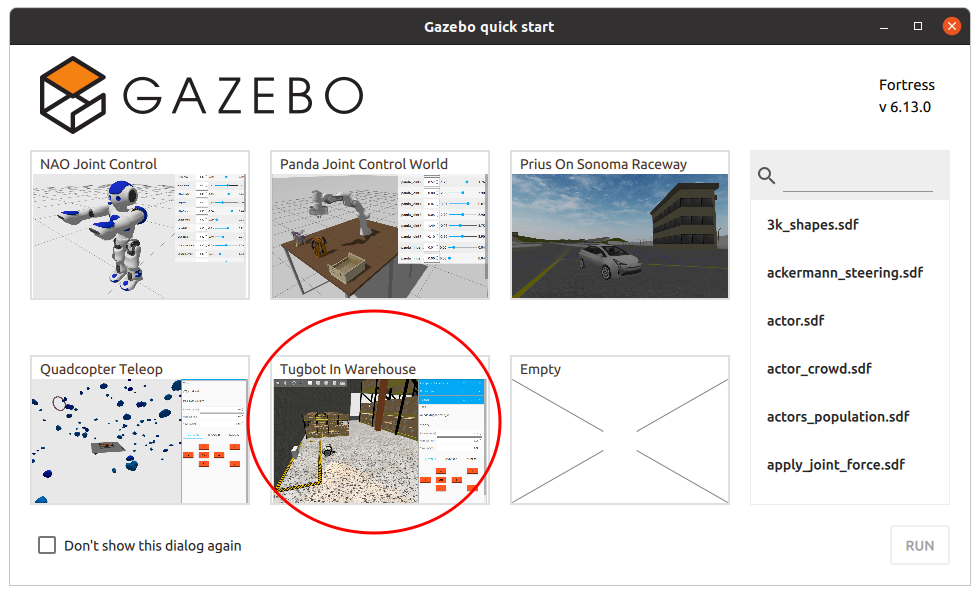Minimize the Gazebo quick start window
Image resolution: width=980 pixels, height=595 pixels.
pos(882,25)
